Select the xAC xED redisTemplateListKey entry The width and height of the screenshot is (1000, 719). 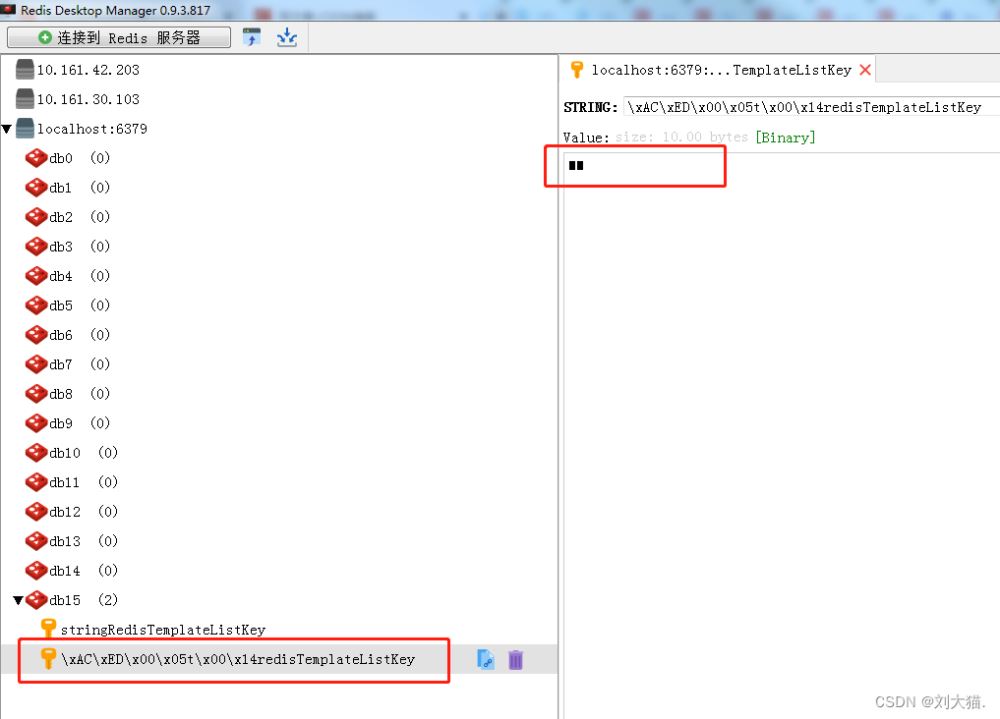pos(238,659)
